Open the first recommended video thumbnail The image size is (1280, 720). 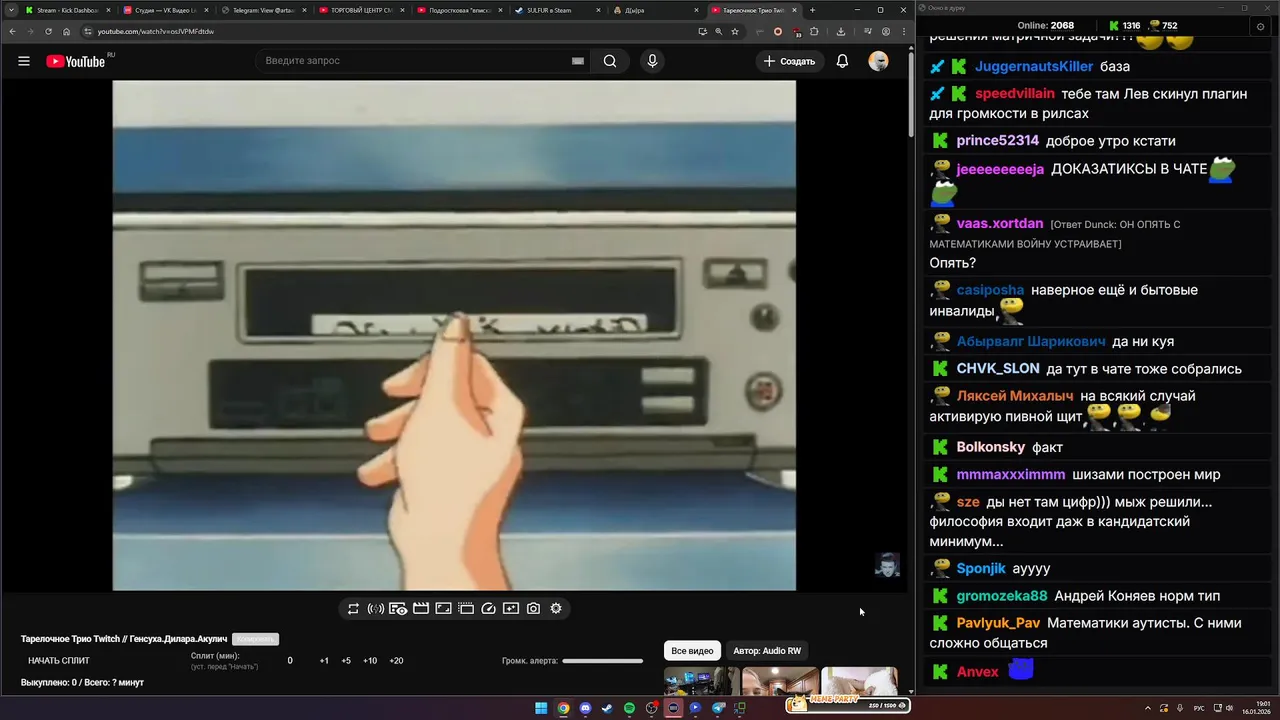point(702,681)
